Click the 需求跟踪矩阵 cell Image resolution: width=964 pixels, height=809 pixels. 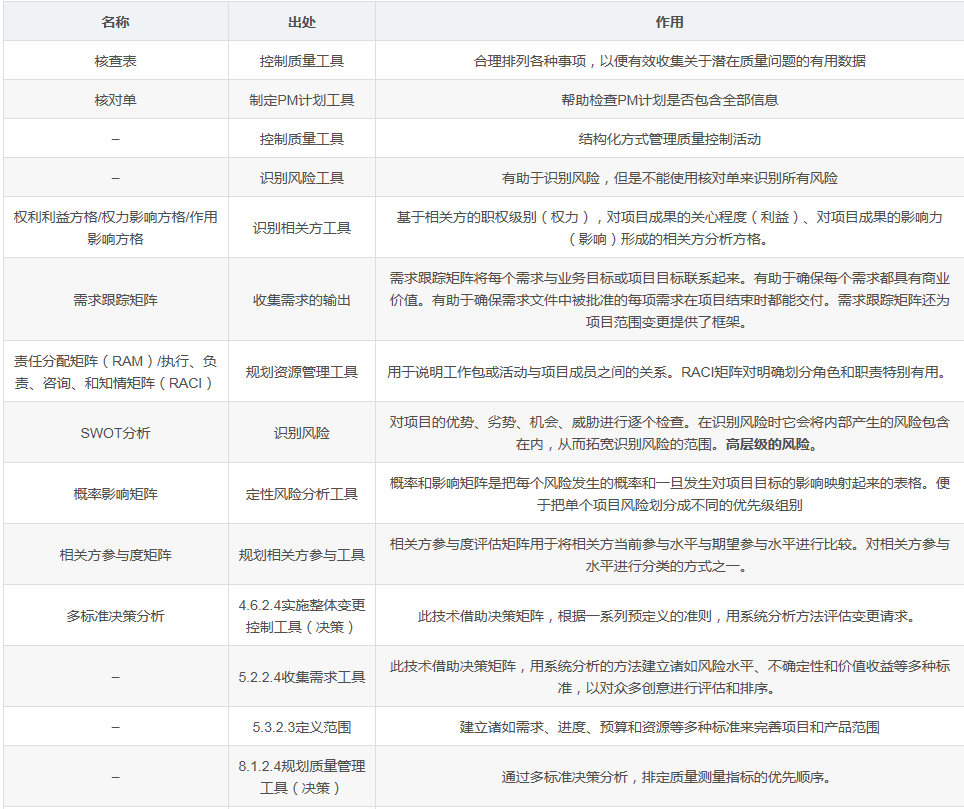pos(116,299)
